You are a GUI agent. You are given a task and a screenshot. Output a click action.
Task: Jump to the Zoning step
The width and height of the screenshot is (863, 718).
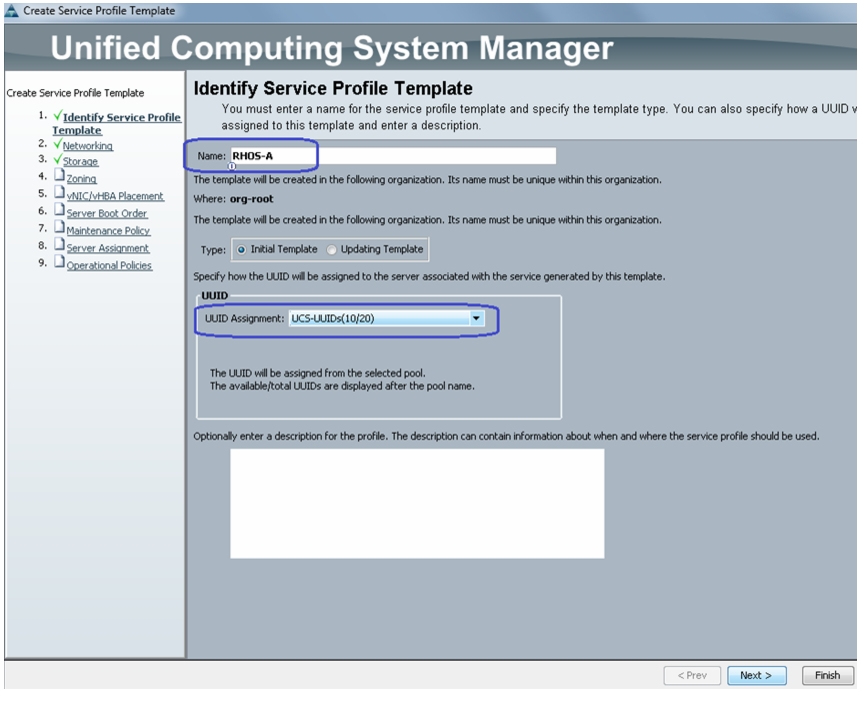pos(81,179)
